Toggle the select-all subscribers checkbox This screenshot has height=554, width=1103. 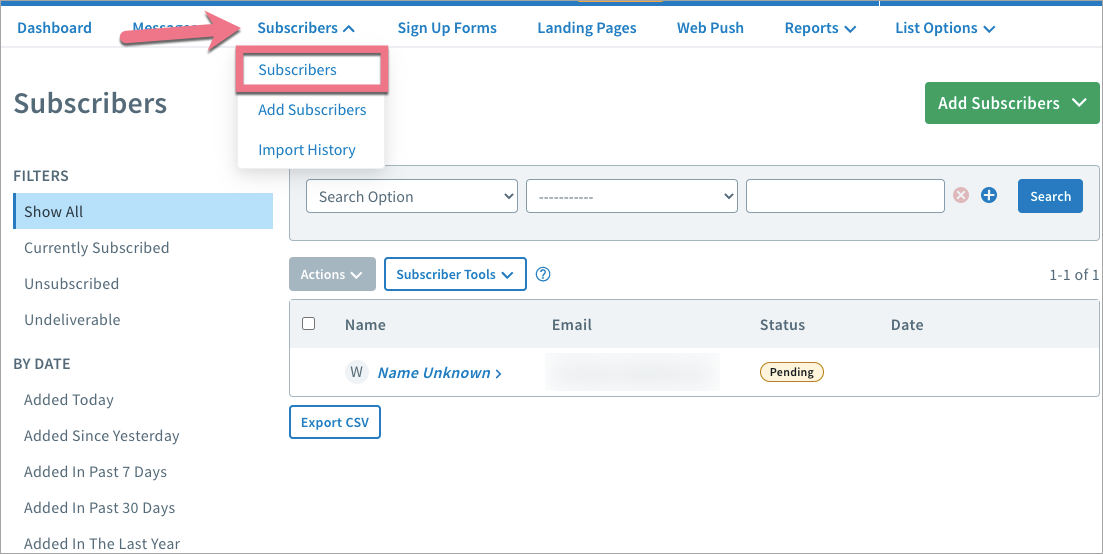[x=309, y=324]
